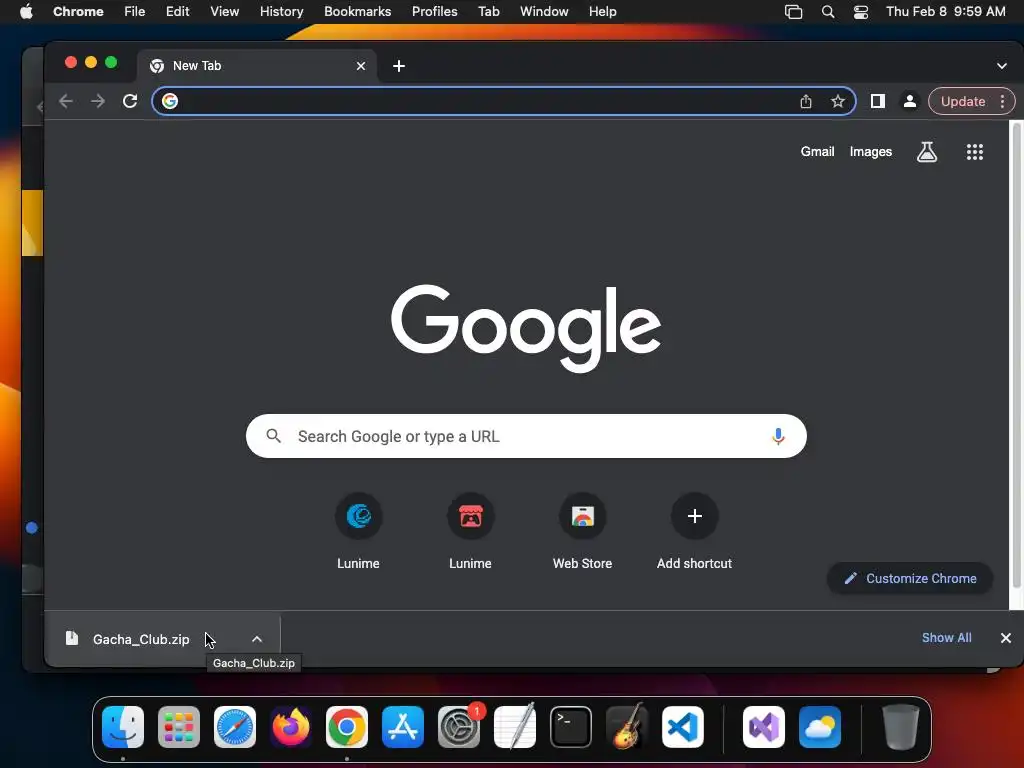The image size is (1024, 768).
Task: Open the tab search dropdown arrow
Action: [x=1002, y=66]
